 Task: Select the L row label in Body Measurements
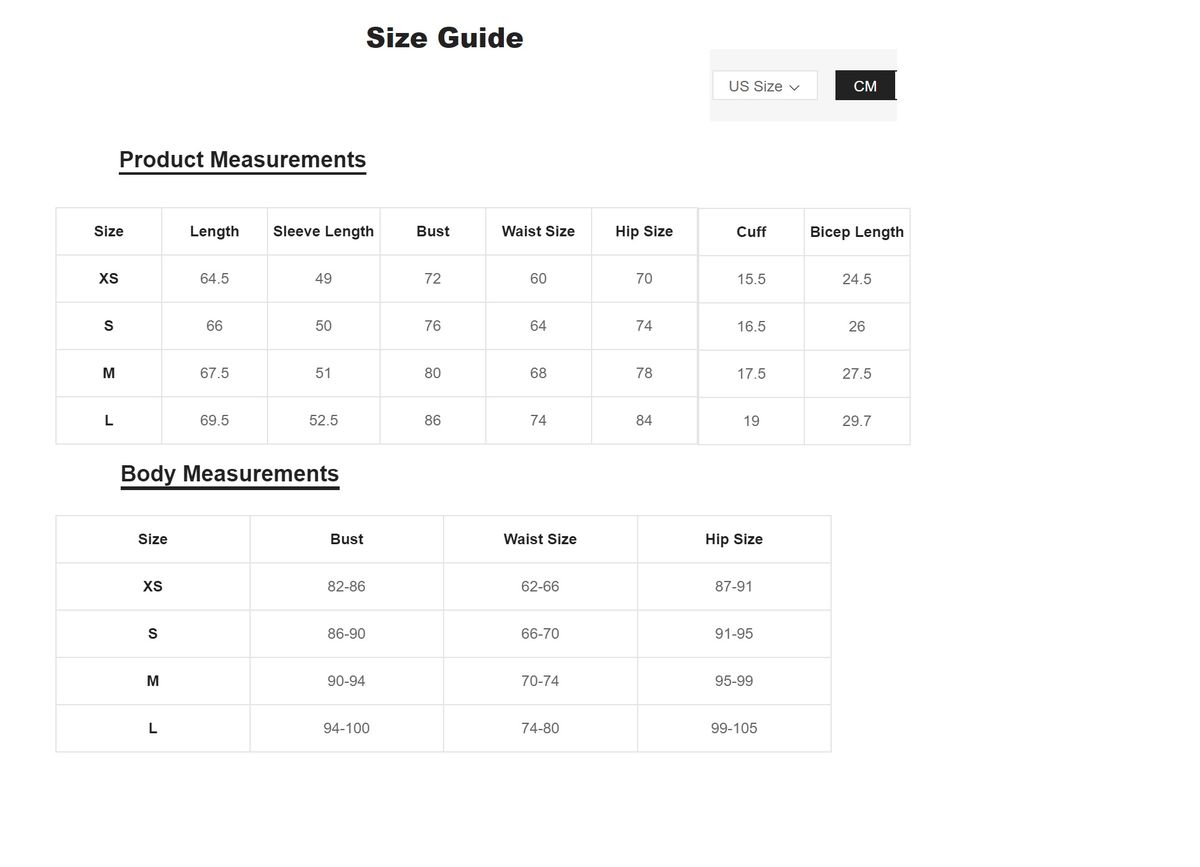pyautogui.click(x=152, y=728)
